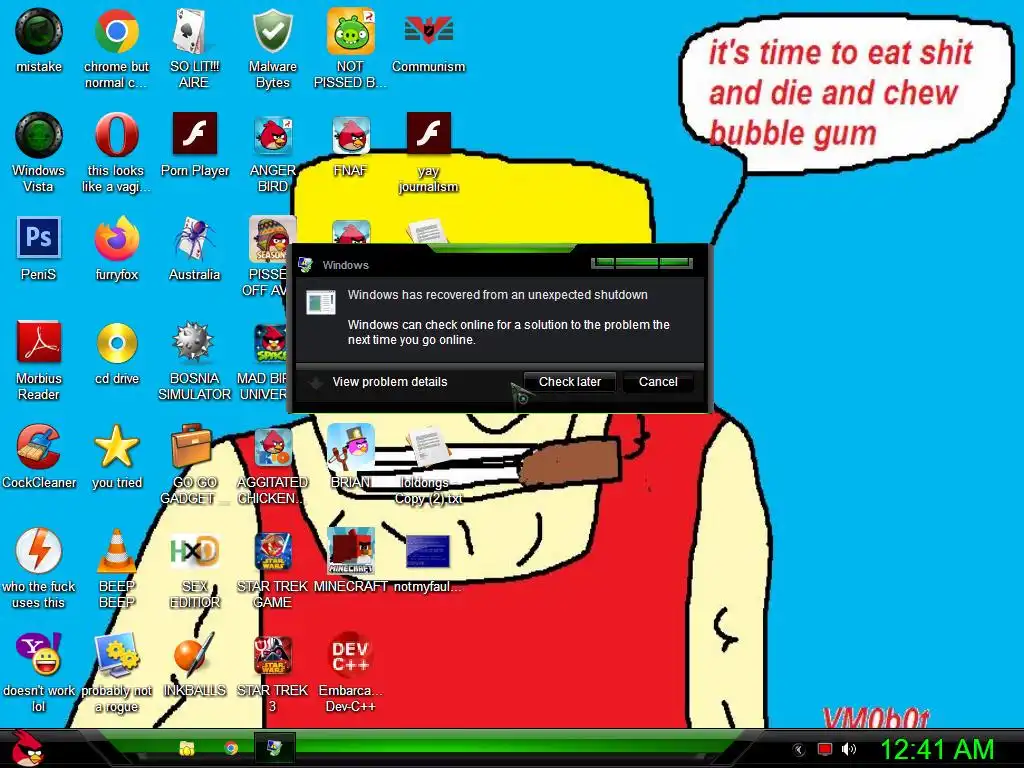Open the 'mistake' desktop icon
The height and width of the screenshot is (768, 1024).
[x=39, y=40]
